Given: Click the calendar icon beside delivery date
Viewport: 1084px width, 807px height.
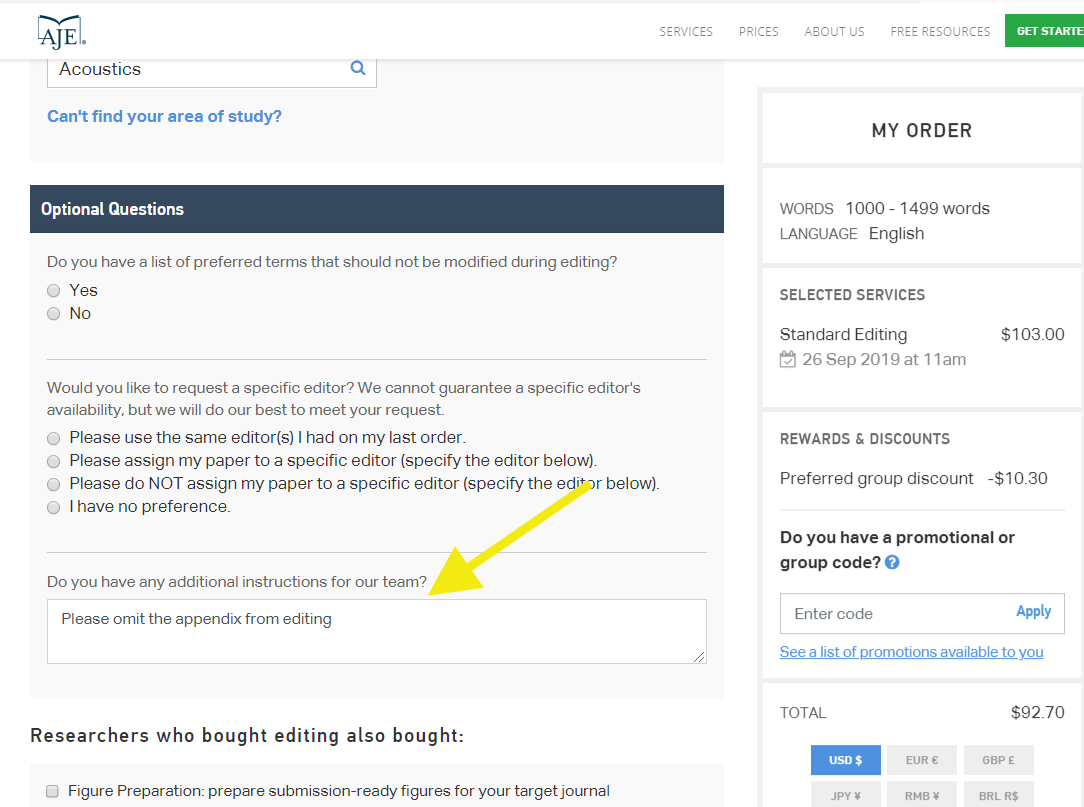Looking at the screenshot, I should click(787, 360).
